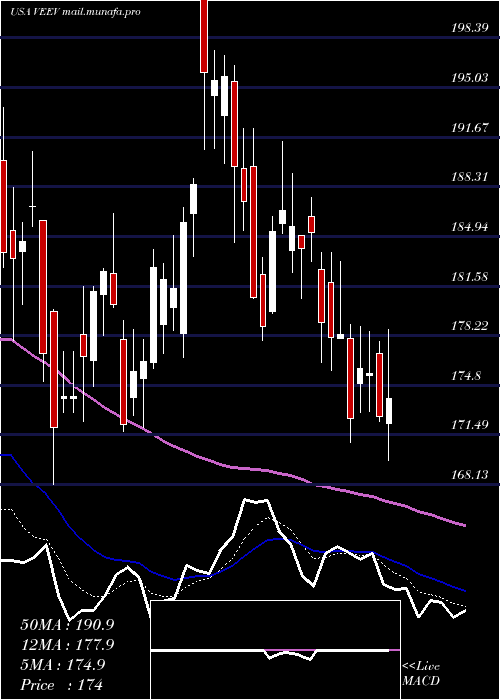Click the <<Live MACD label

click(x=421, y=674)
